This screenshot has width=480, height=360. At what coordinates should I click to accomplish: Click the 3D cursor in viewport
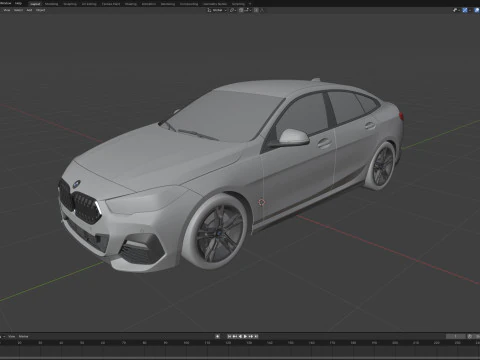click(262, 202)
